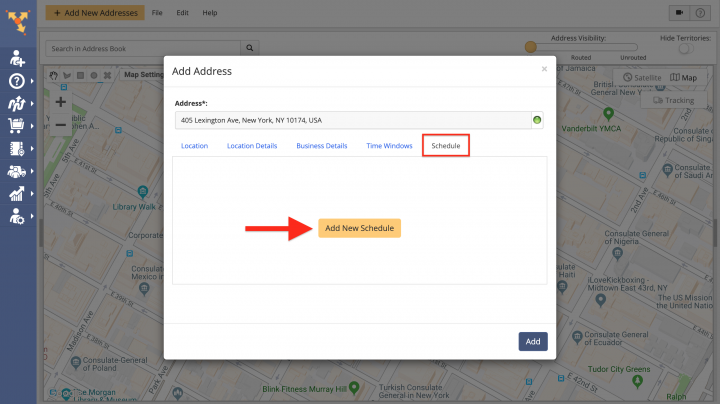Image resolution: width=720 pixels, height=404 pixels.
Task: Click the video camera icon top right
Action: (680, 13)
